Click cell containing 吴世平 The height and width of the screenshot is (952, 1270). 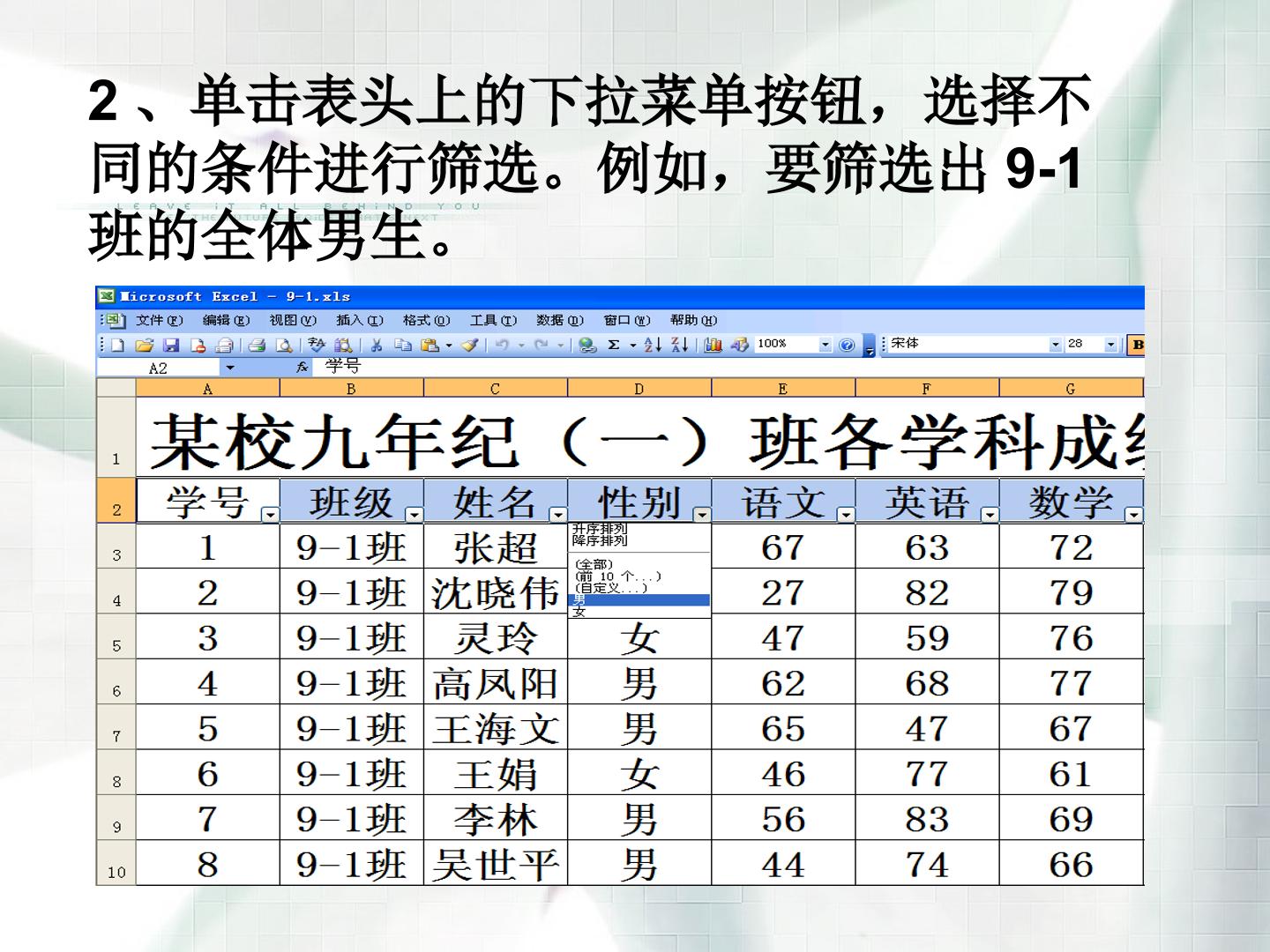(496, 863)
